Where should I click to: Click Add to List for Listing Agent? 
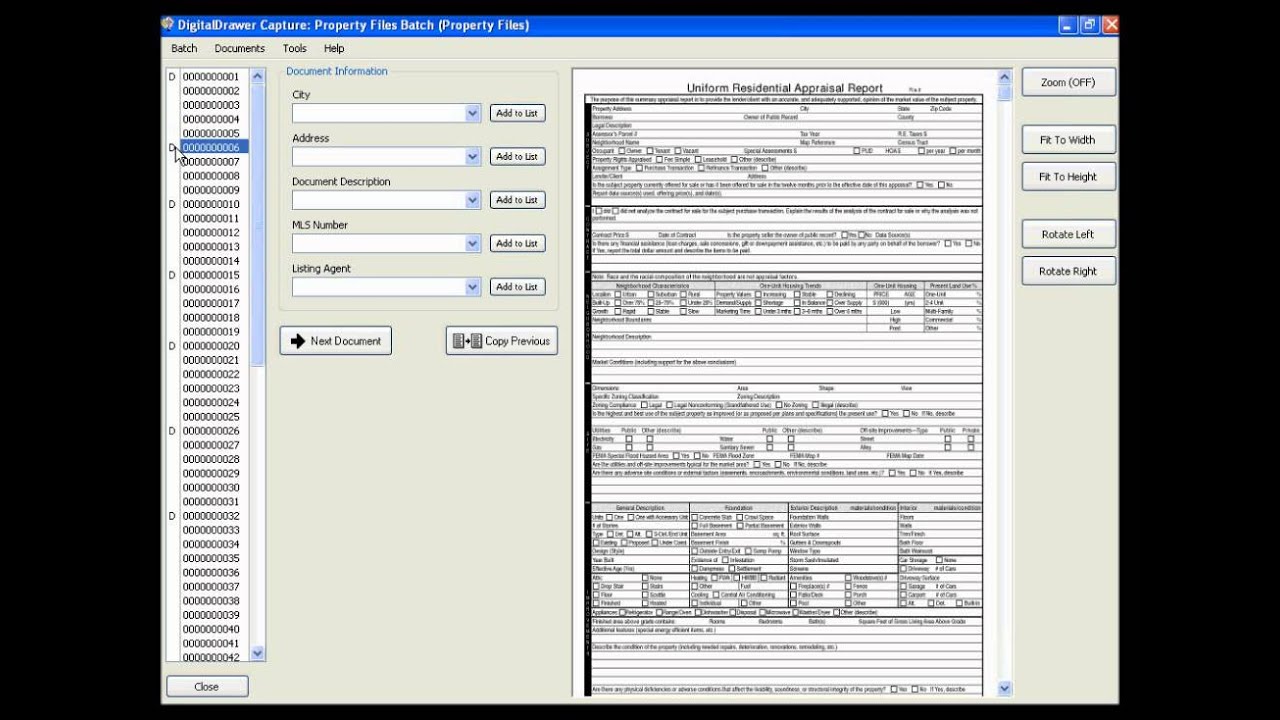[517, 287]
